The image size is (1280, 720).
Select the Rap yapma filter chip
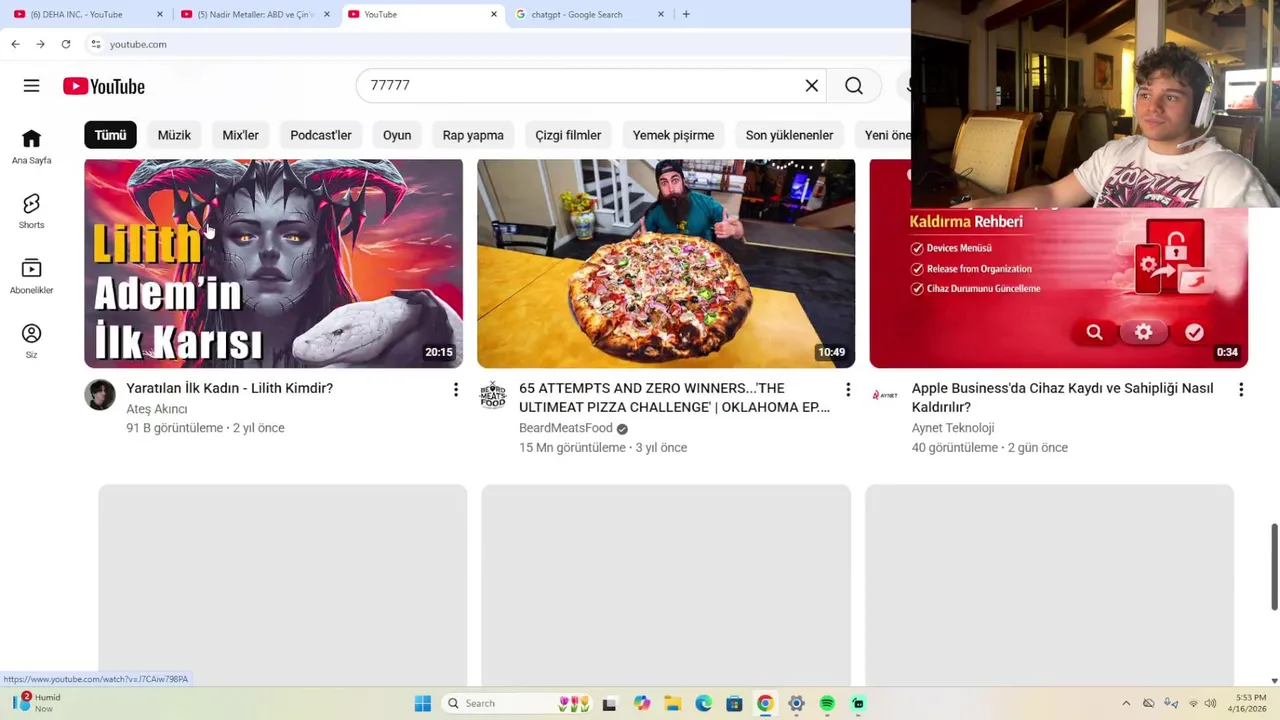(x=473, y=135)
